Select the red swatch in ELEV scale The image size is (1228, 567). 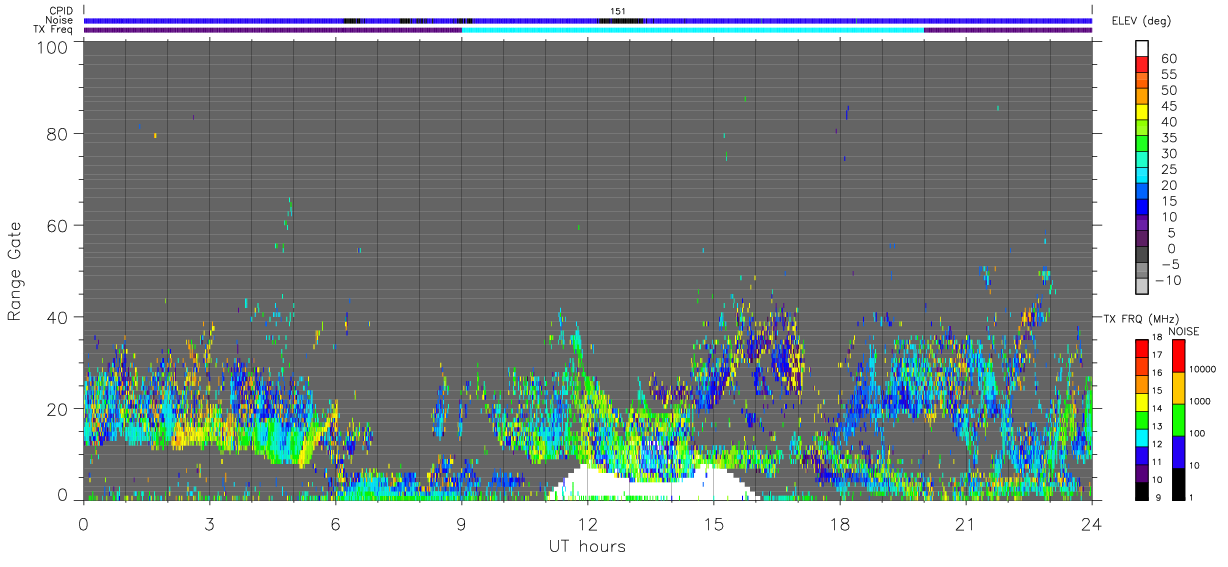1142,64
